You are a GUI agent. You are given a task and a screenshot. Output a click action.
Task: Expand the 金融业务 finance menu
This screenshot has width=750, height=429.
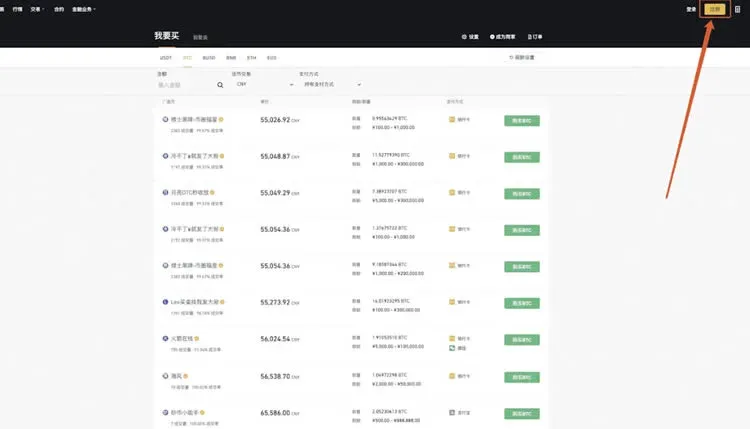coord(84,9)
